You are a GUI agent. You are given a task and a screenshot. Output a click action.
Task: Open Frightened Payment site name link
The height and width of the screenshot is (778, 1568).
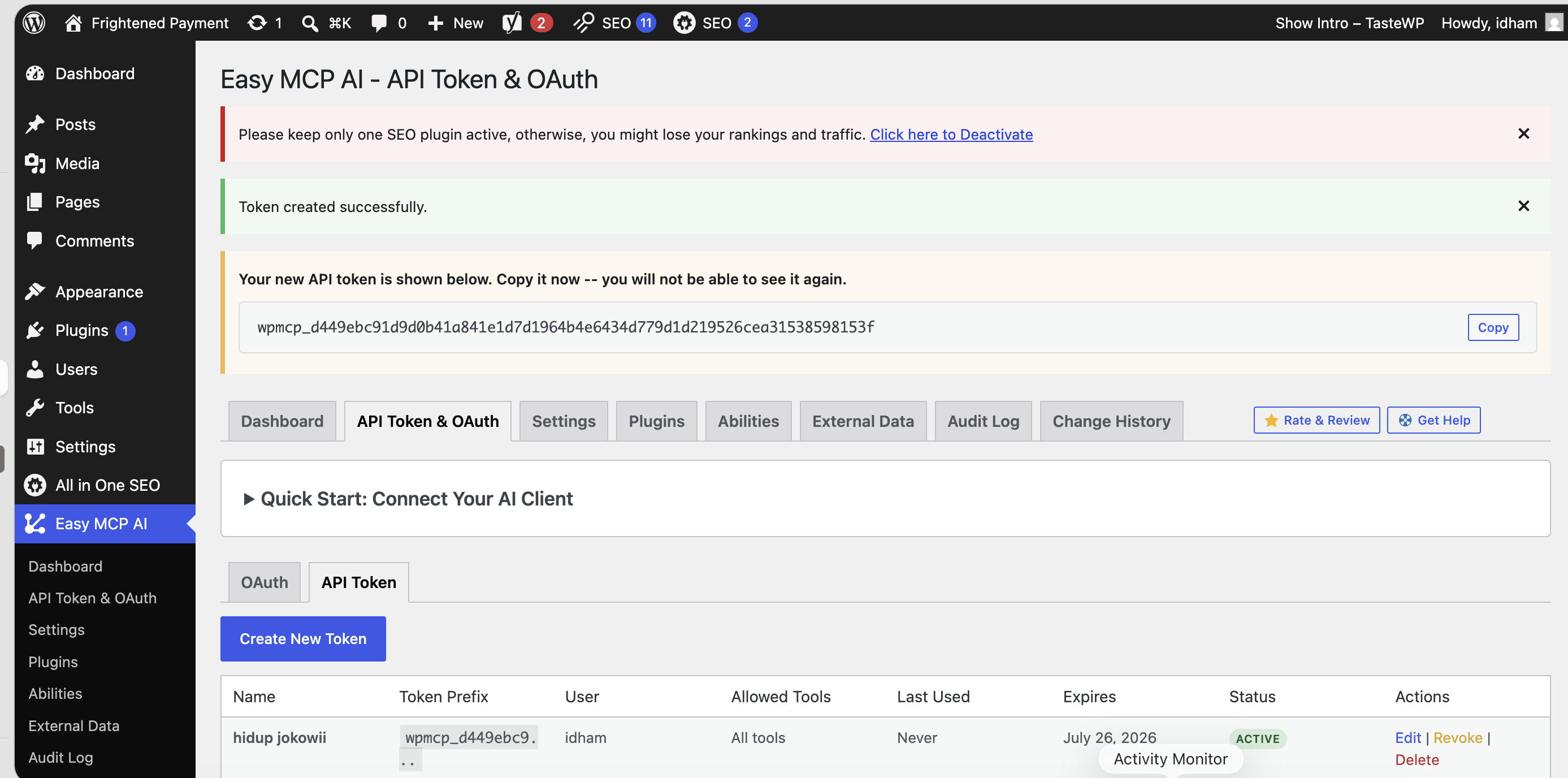click(159, 23)
